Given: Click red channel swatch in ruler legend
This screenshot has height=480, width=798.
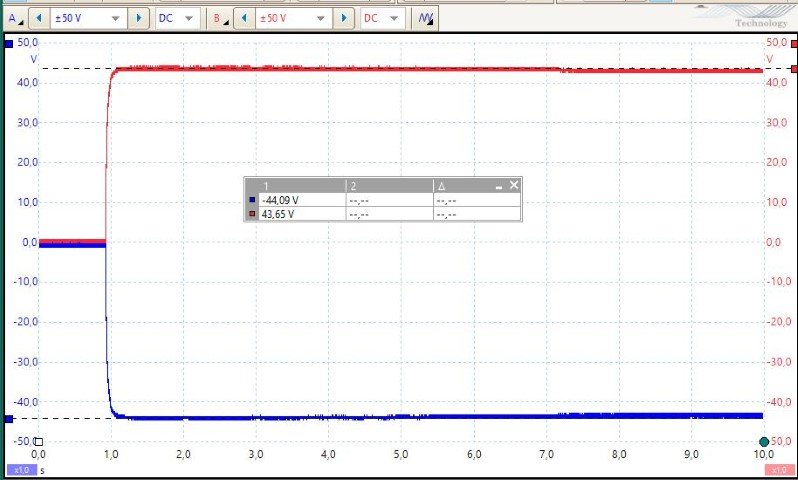Looking at the screenshot, I should 252,214.
